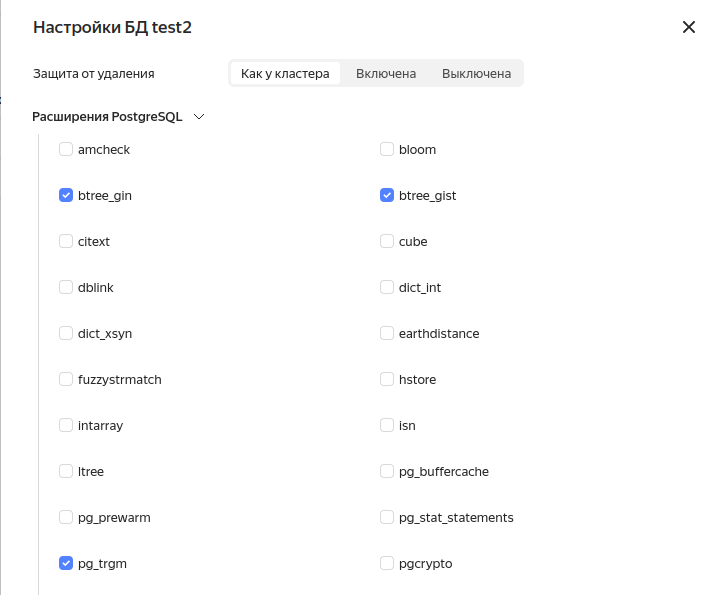Turn on the dblink extension

pos(66,288)
